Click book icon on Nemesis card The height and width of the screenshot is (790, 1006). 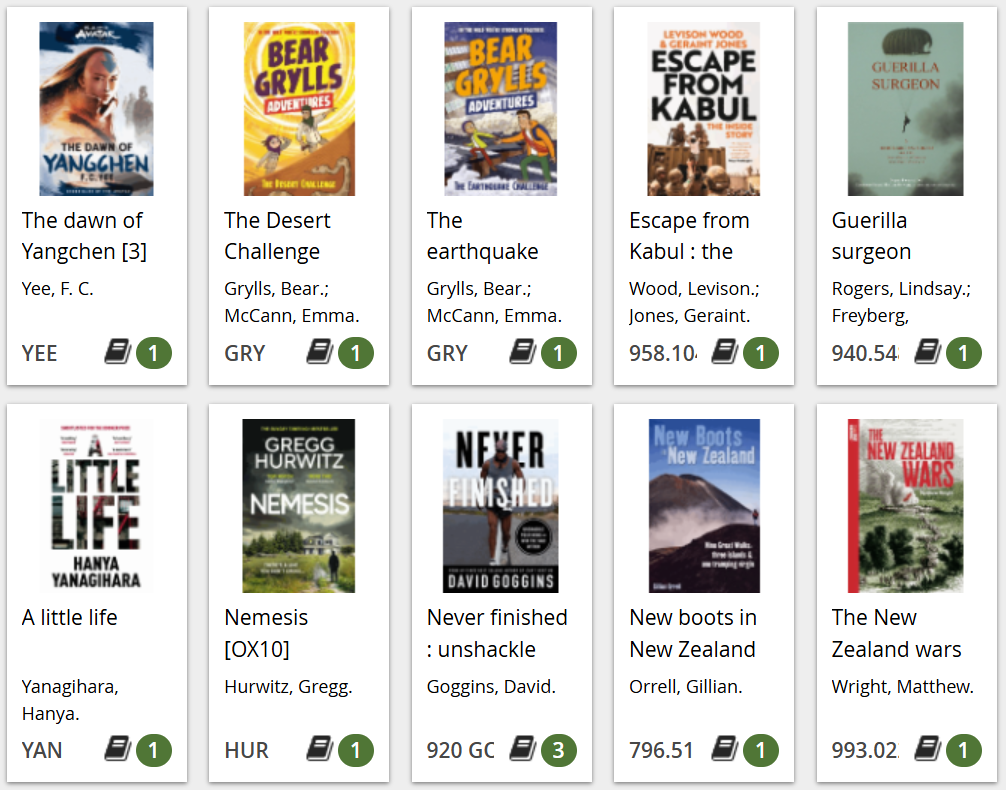(x=320, y=749)
